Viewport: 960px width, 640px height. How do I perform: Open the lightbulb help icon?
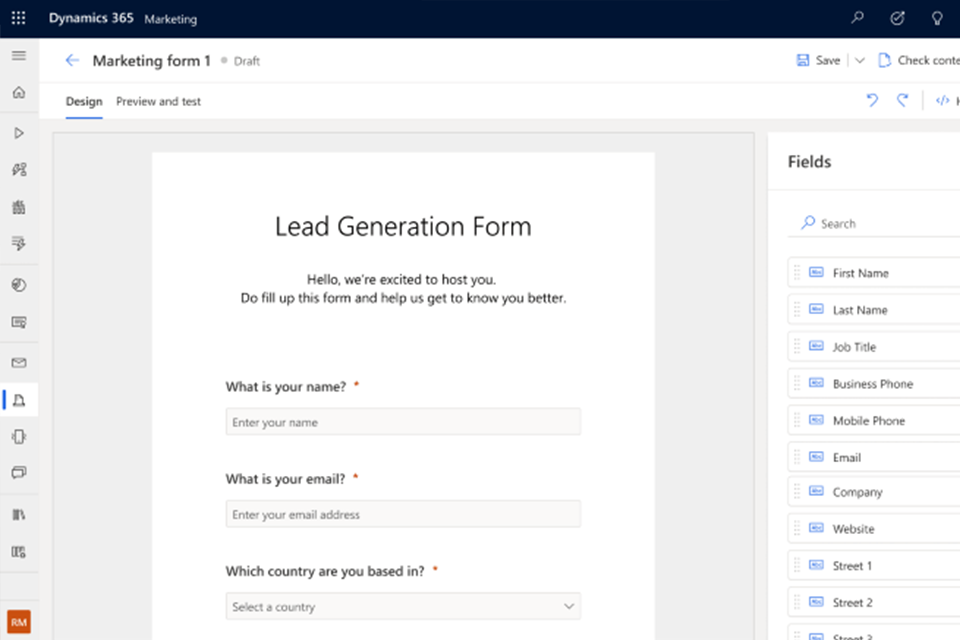pyautogui.click(x=937, y=18)
